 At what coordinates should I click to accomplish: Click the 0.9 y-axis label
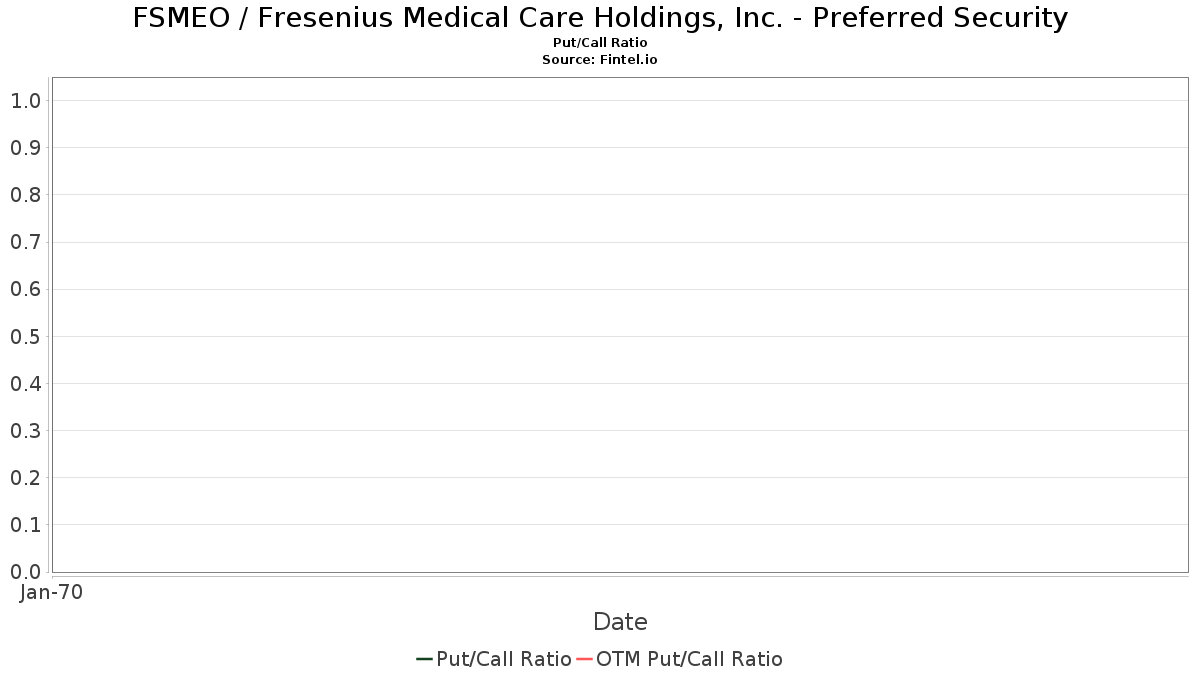pyautogui.click(x=25, y=148)
